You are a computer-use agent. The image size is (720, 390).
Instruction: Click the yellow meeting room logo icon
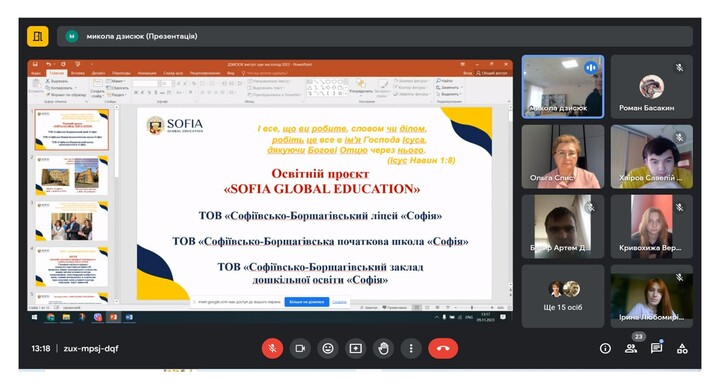(x=38, y=36)
